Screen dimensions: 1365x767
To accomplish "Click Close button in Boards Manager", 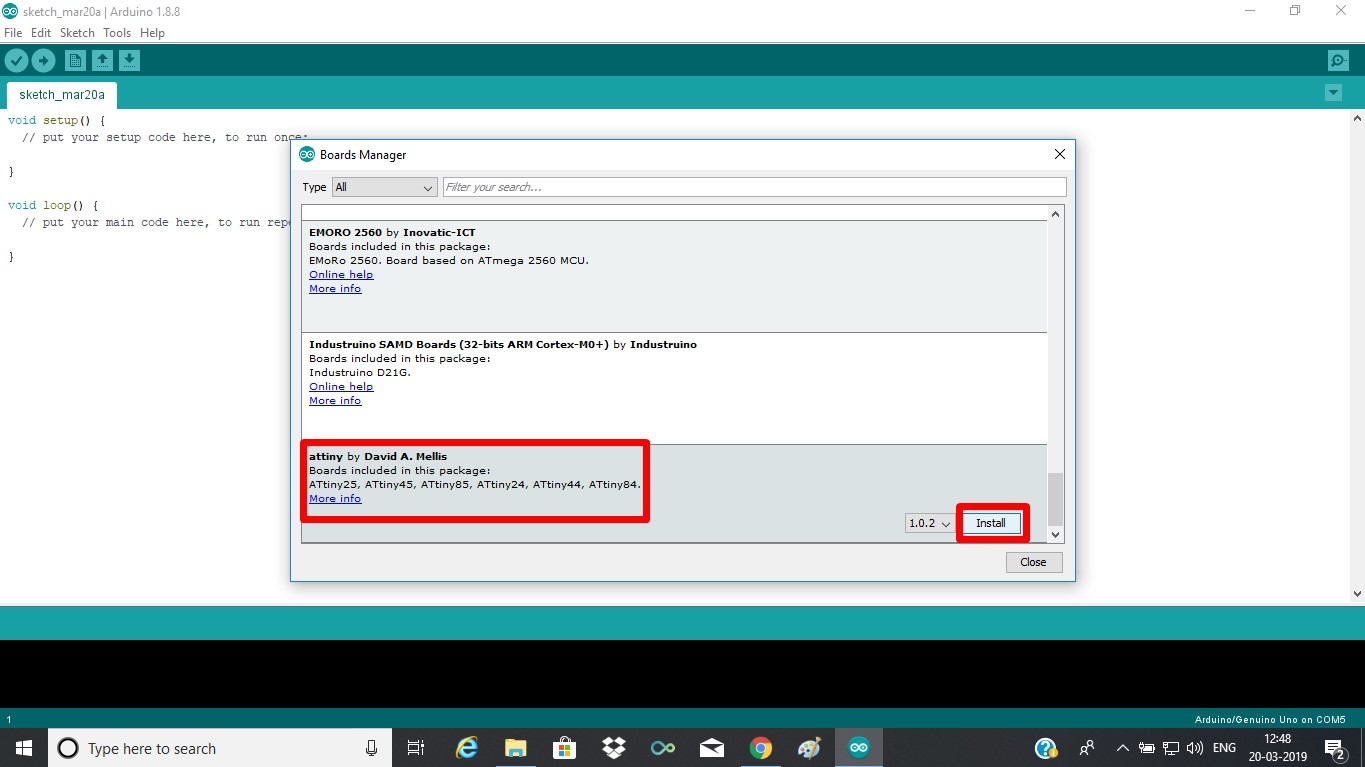I will (x=1033, y=562).
